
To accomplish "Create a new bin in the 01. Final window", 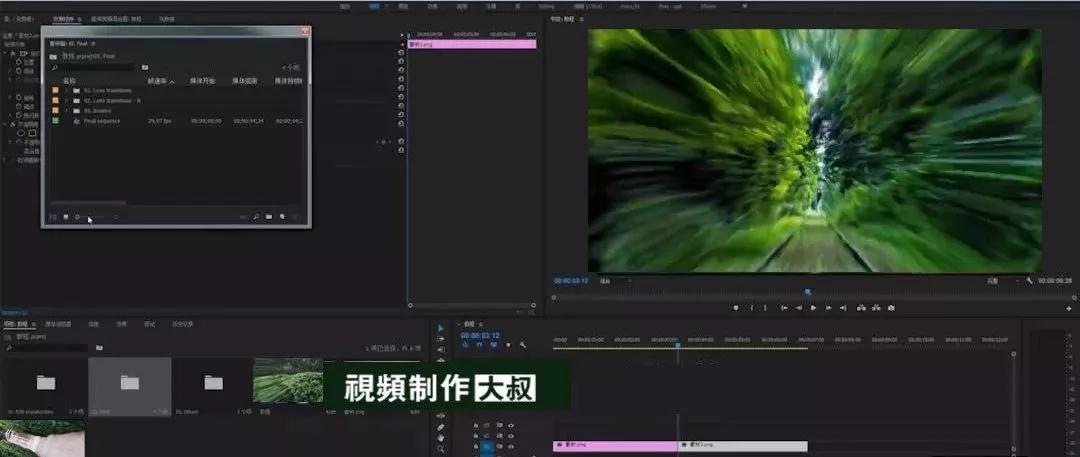I will click(x=269, y=217).
